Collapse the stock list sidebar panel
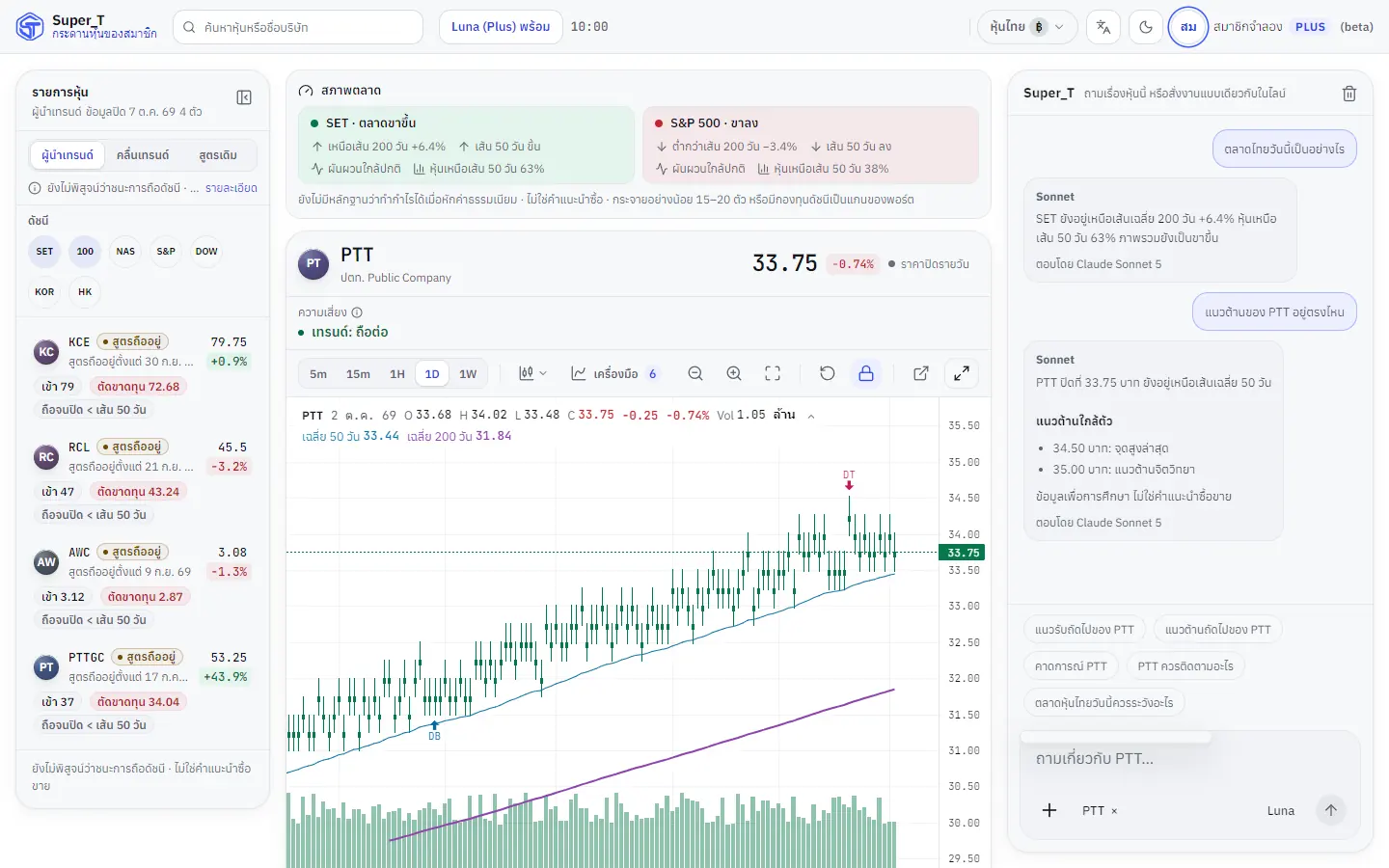Viewport: 1389px width, 868px height. click(x=244, y=97)
